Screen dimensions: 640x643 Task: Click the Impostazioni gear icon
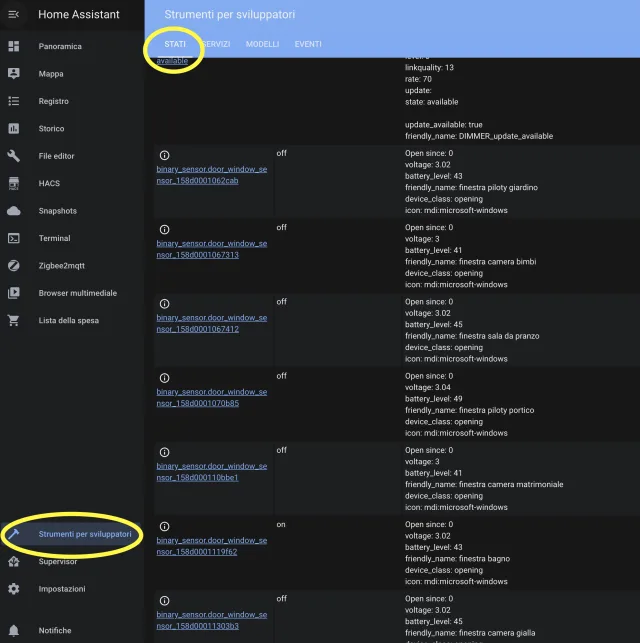[x=14, y=589]
